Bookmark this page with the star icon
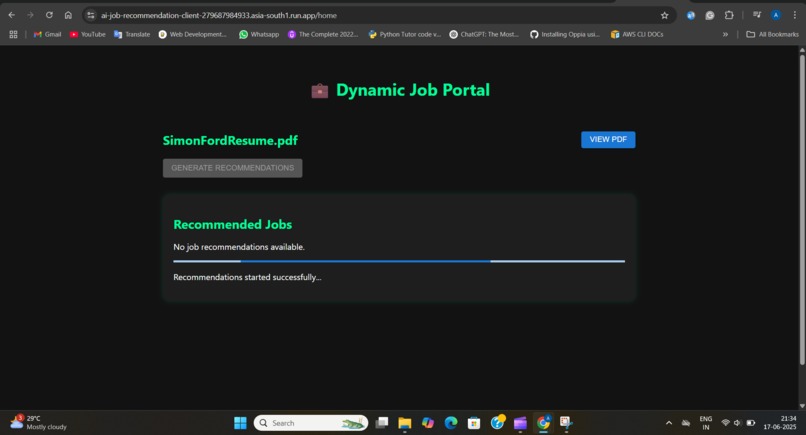 (x=665, y=15)
